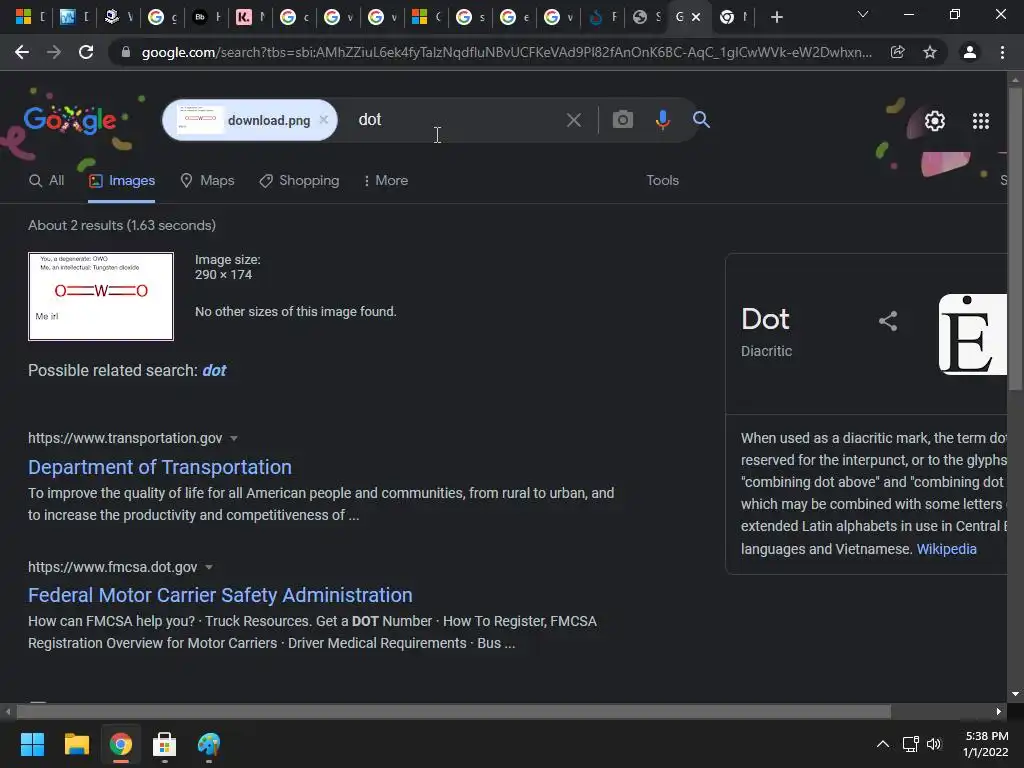This screenshot has height=768, width=1024.
Task: Click the 'About 2 results' stats text
Action: point(122,225)
